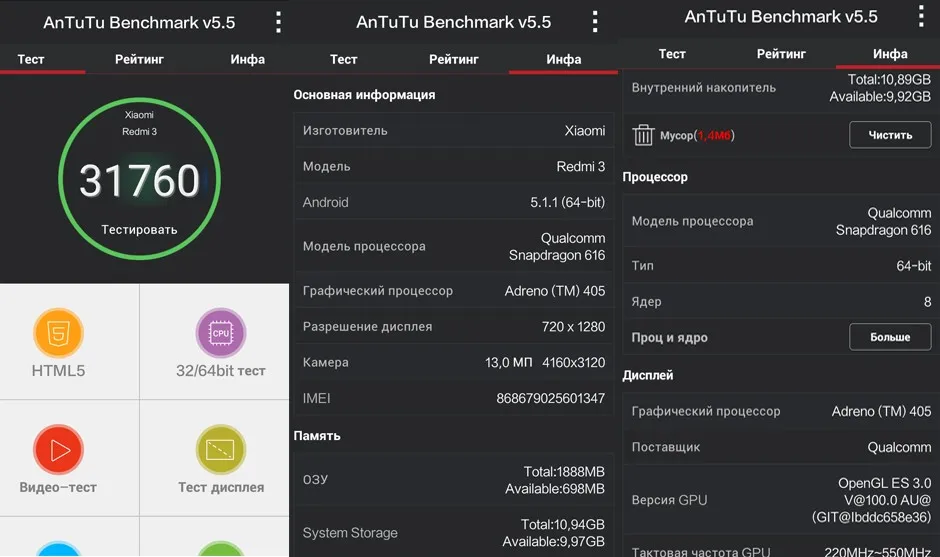Click Модель процессора row in middle screen

coord(454,246)
